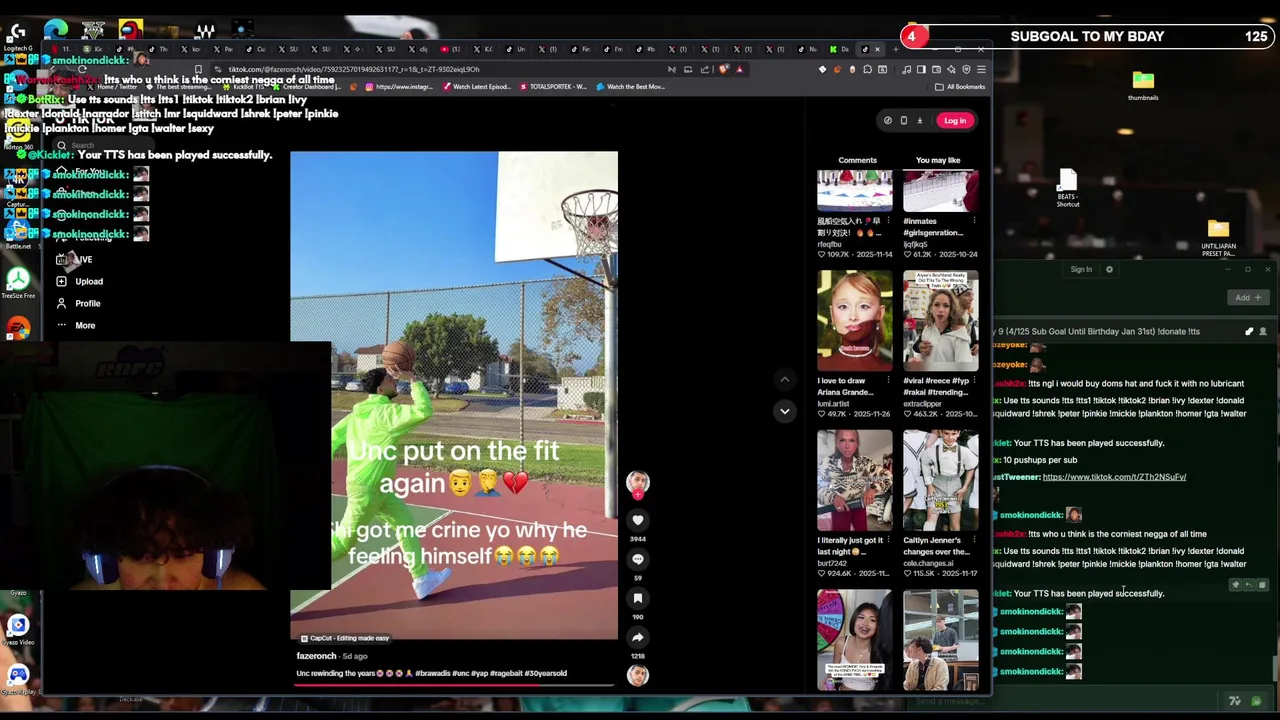The image size is (1280, 720).
Task: Seek on the video progress bar
Action: tap(454, 686)
